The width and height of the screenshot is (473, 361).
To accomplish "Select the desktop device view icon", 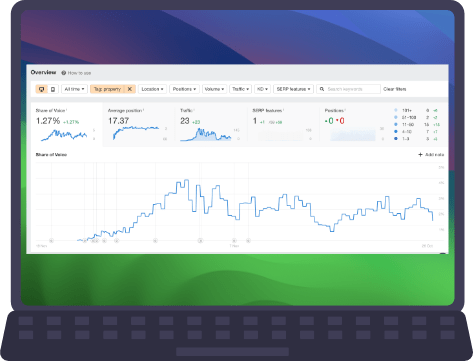I will click(x=42, y=89).
